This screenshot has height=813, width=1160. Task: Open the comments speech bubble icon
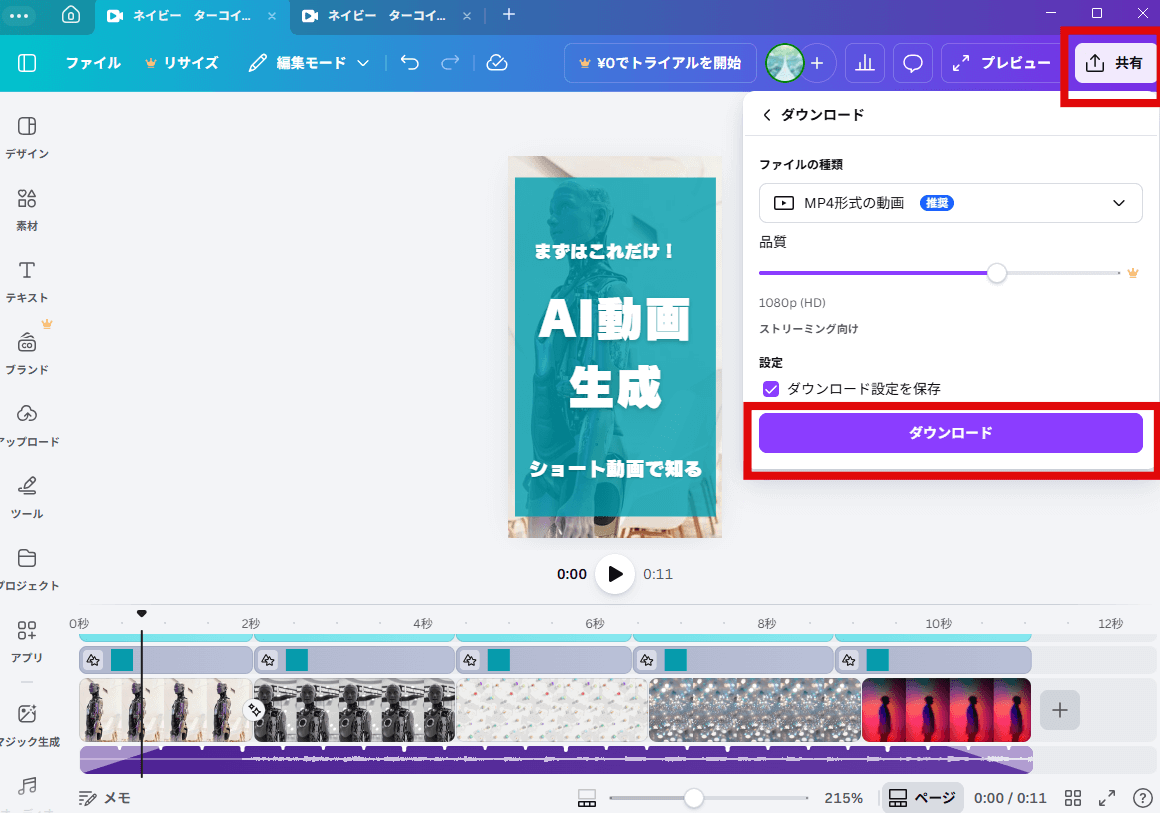[912, 62]
